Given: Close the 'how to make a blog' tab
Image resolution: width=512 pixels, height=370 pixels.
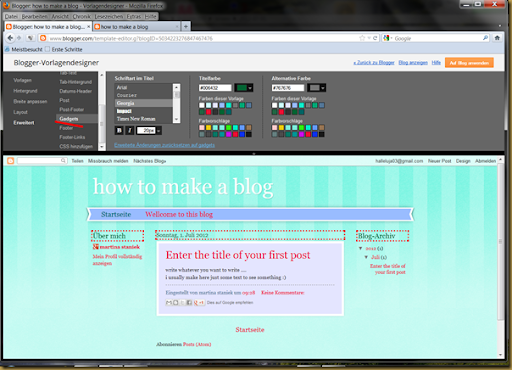Looking at the screenshot, I should coord(177,27).
